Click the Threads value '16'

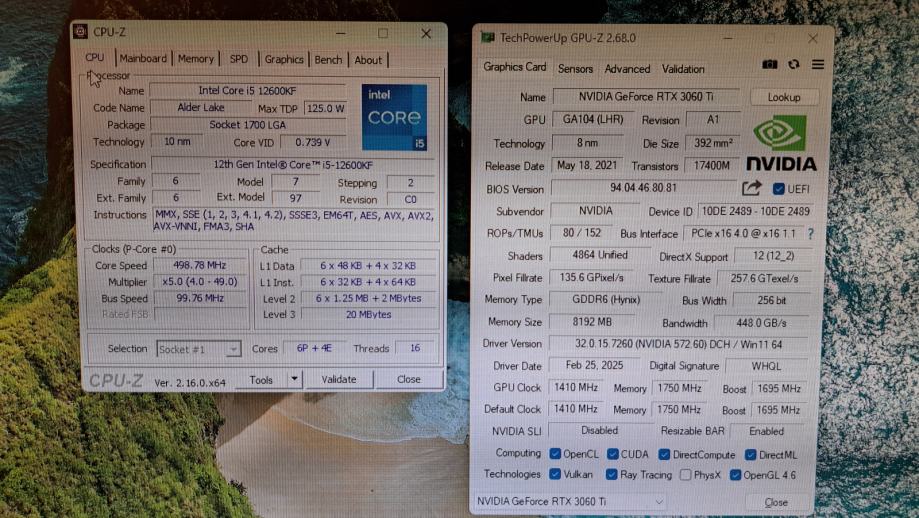point(415,348)
